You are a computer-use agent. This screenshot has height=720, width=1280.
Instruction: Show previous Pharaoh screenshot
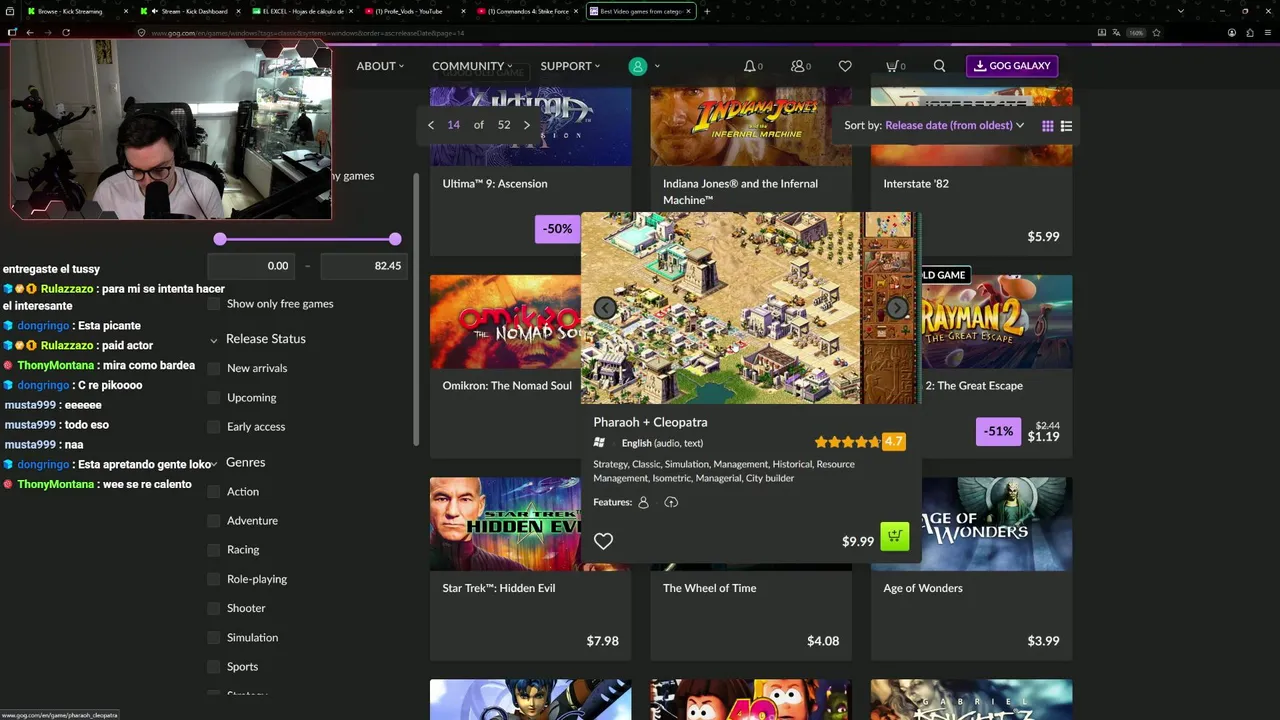[605, 308]
